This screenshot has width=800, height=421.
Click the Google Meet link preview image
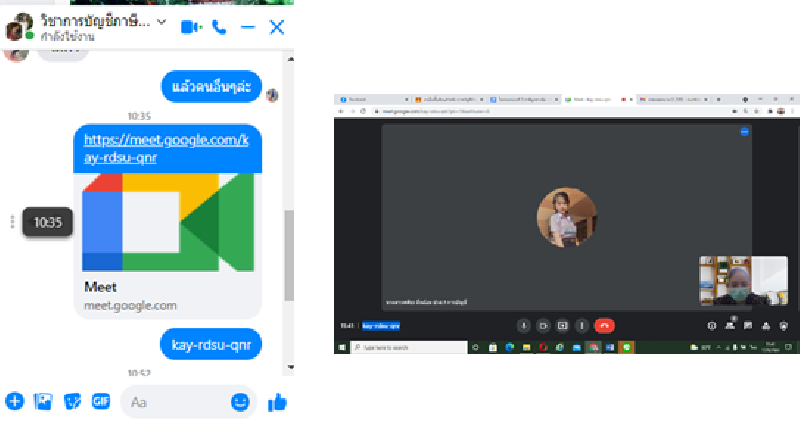pos(167,222)
